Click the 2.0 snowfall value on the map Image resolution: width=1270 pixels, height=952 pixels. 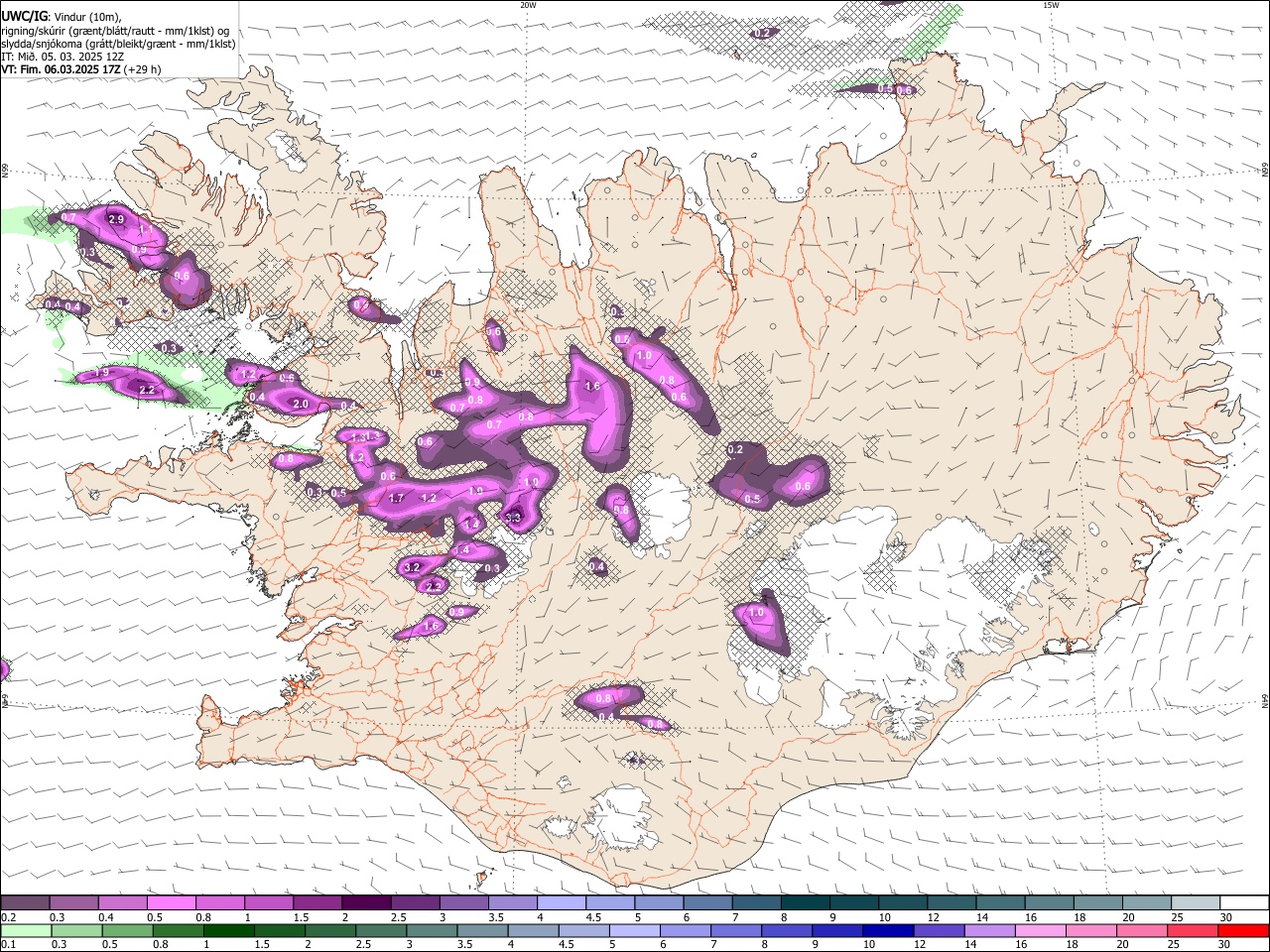tap(301, 405)
